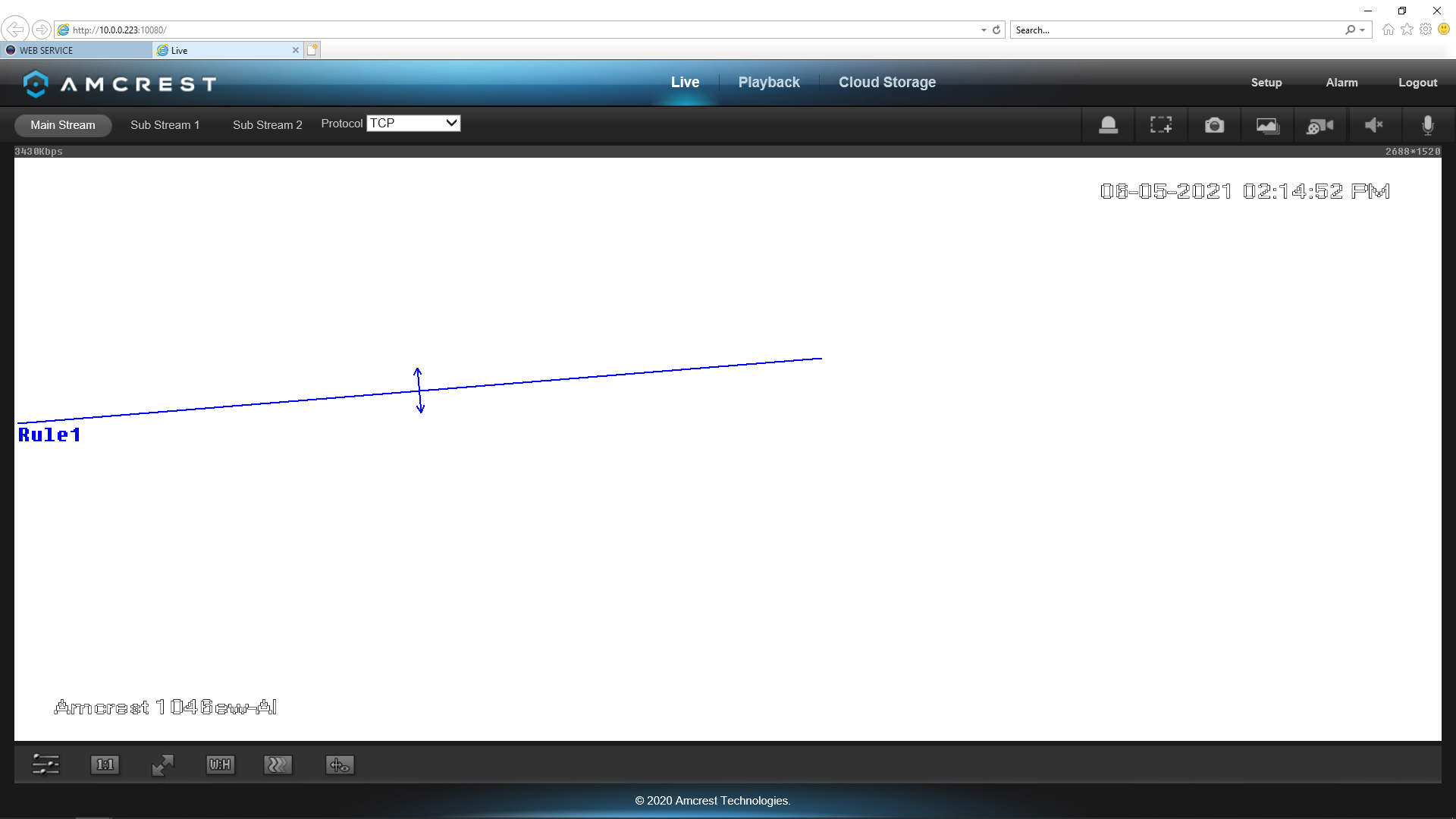Image resolution: width=1456 pixels, height=819 pixels.
Task: Activate the digital zoom region icon
Action: click(1161, 125)
